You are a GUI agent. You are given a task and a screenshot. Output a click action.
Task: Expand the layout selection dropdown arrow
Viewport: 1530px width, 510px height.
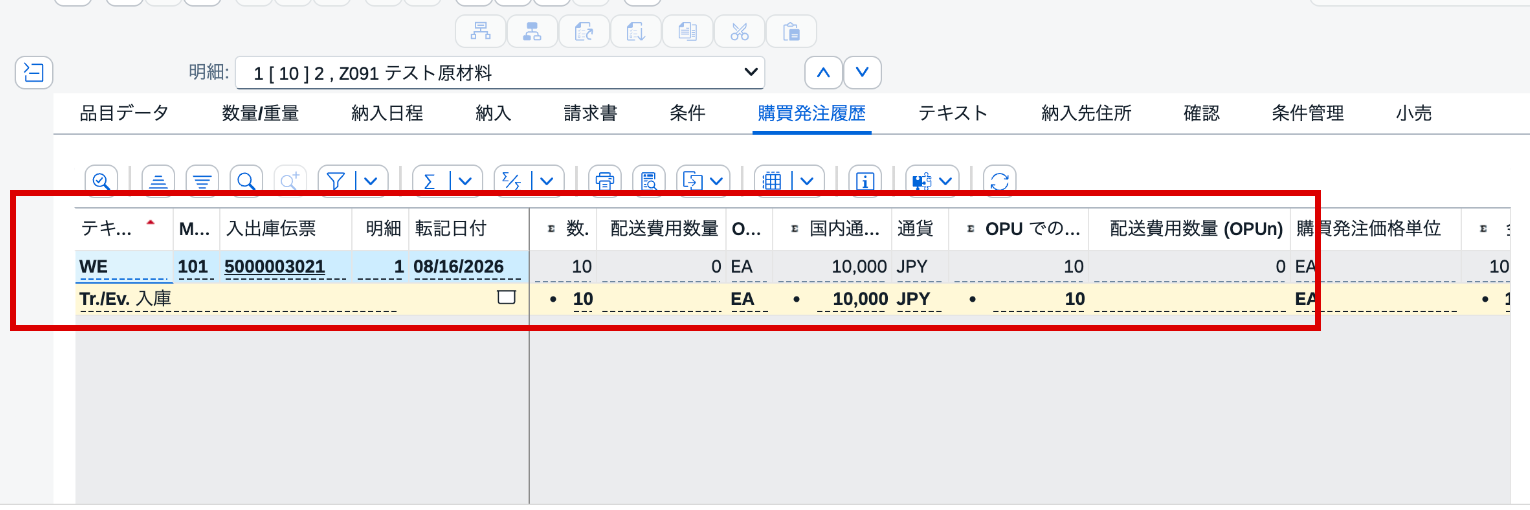[x=807, y=181]
